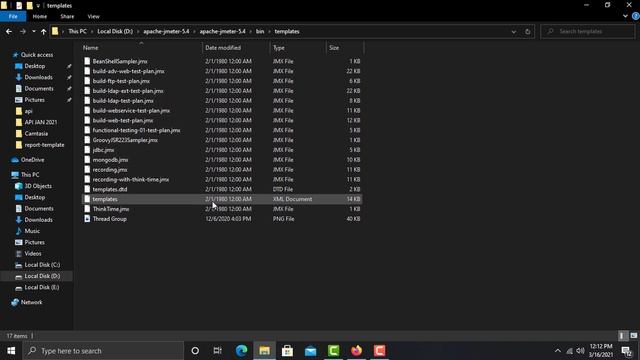This screenshot has height=360, width=640.
Task: Select file build-webservice-test-plan.jmx
Action: tap(131, 111)
